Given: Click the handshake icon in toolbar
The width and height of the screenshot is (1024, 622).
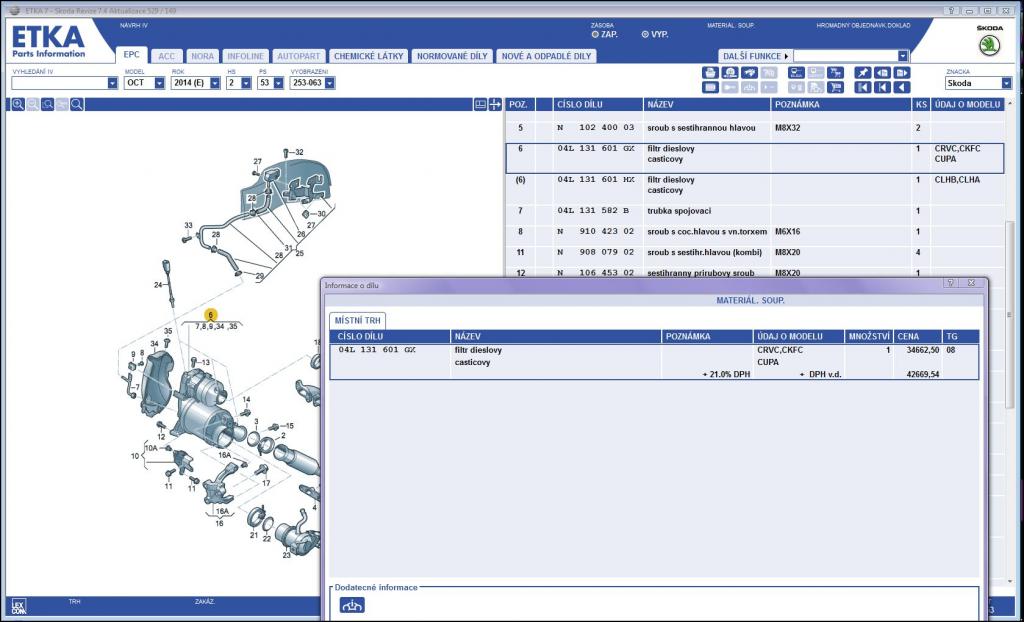Looking at the screenshot, I should click(x=750, y=73).
